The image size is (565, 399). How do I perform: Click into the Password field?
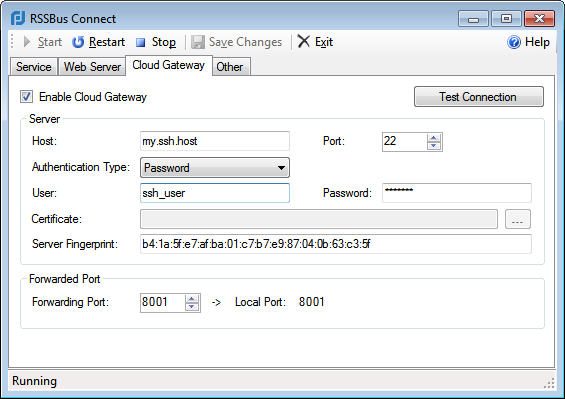pos(457,193)
